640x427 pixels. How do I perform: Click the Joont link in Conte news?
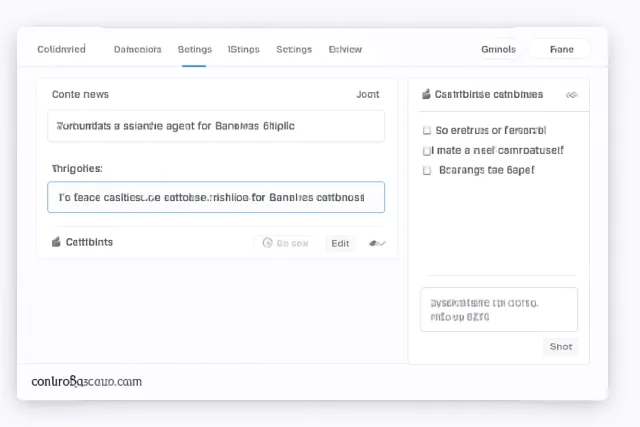pos(368,94)
